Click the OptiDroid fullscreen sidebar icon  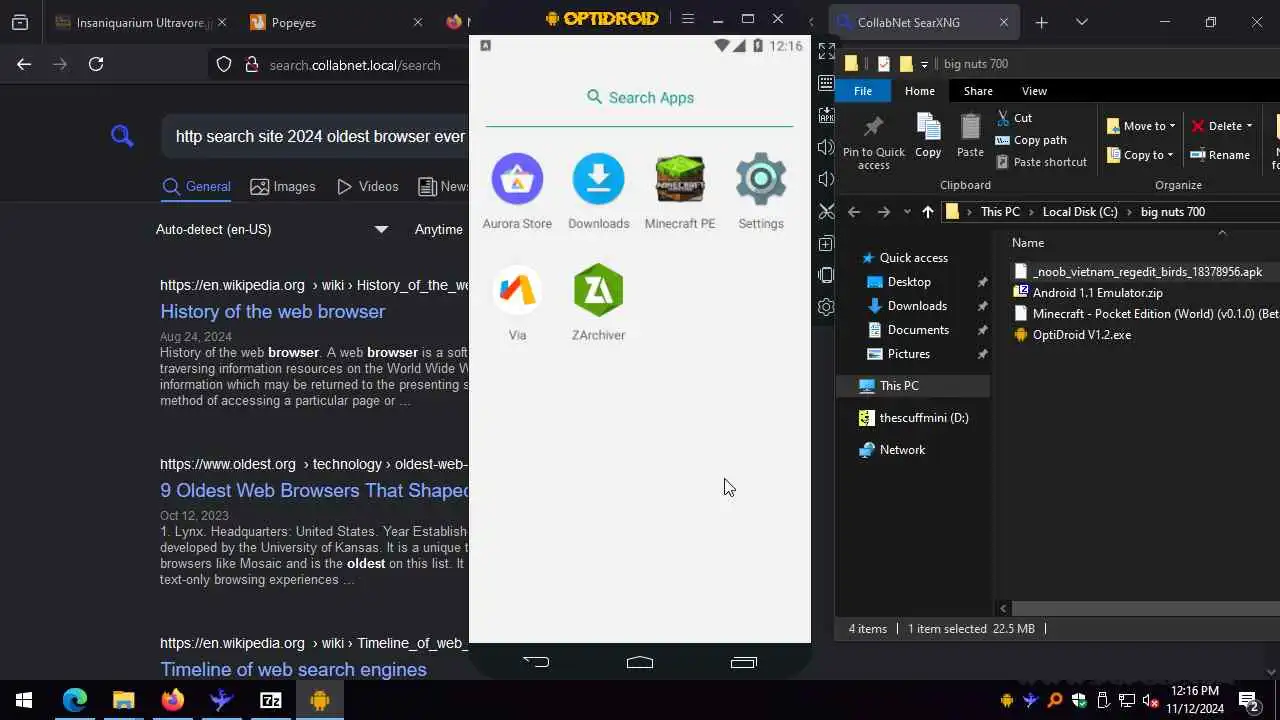point(826,50)
